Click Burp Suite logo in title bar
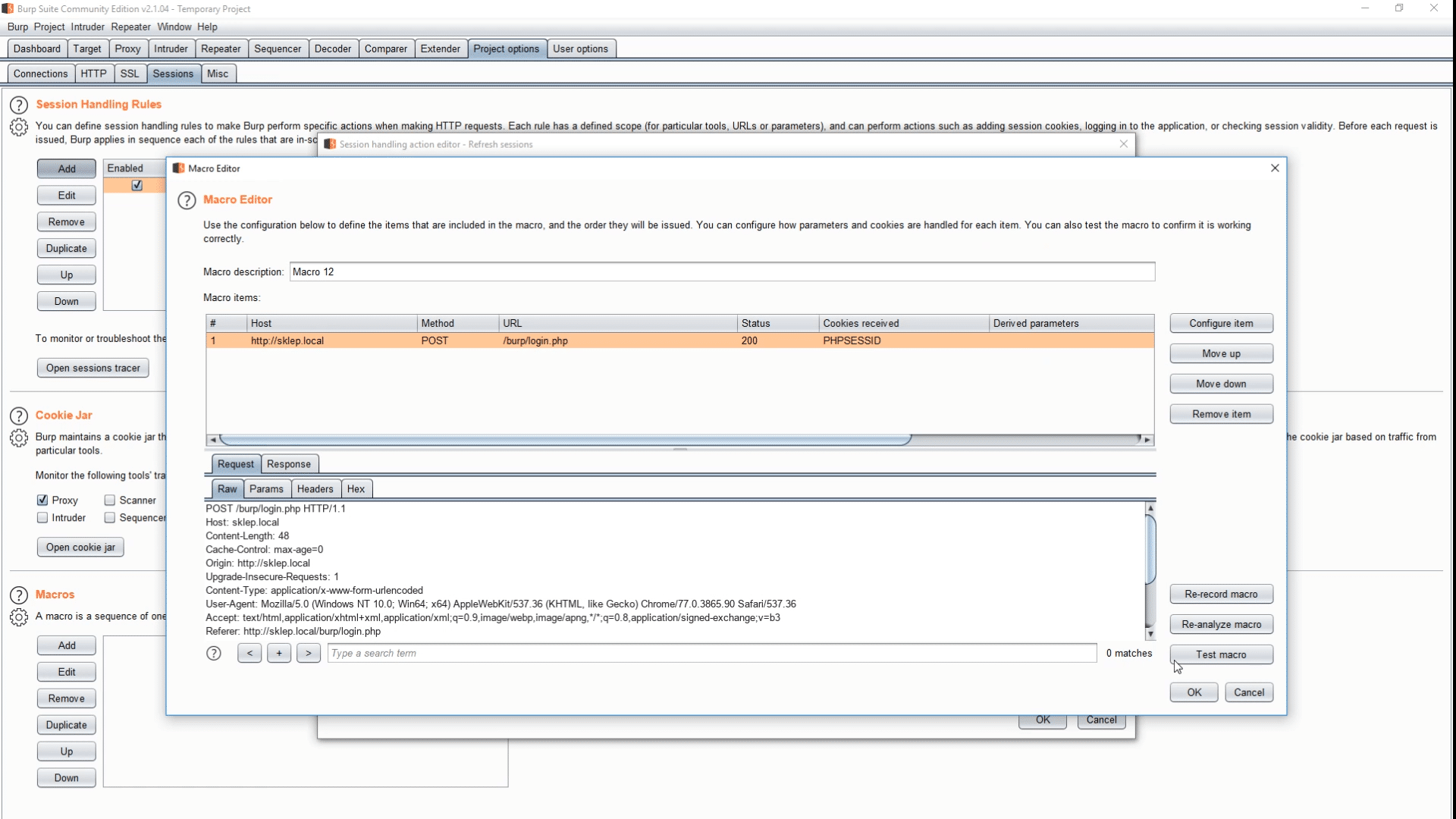This screenshot has height=819, width=1456. [8, 9]
